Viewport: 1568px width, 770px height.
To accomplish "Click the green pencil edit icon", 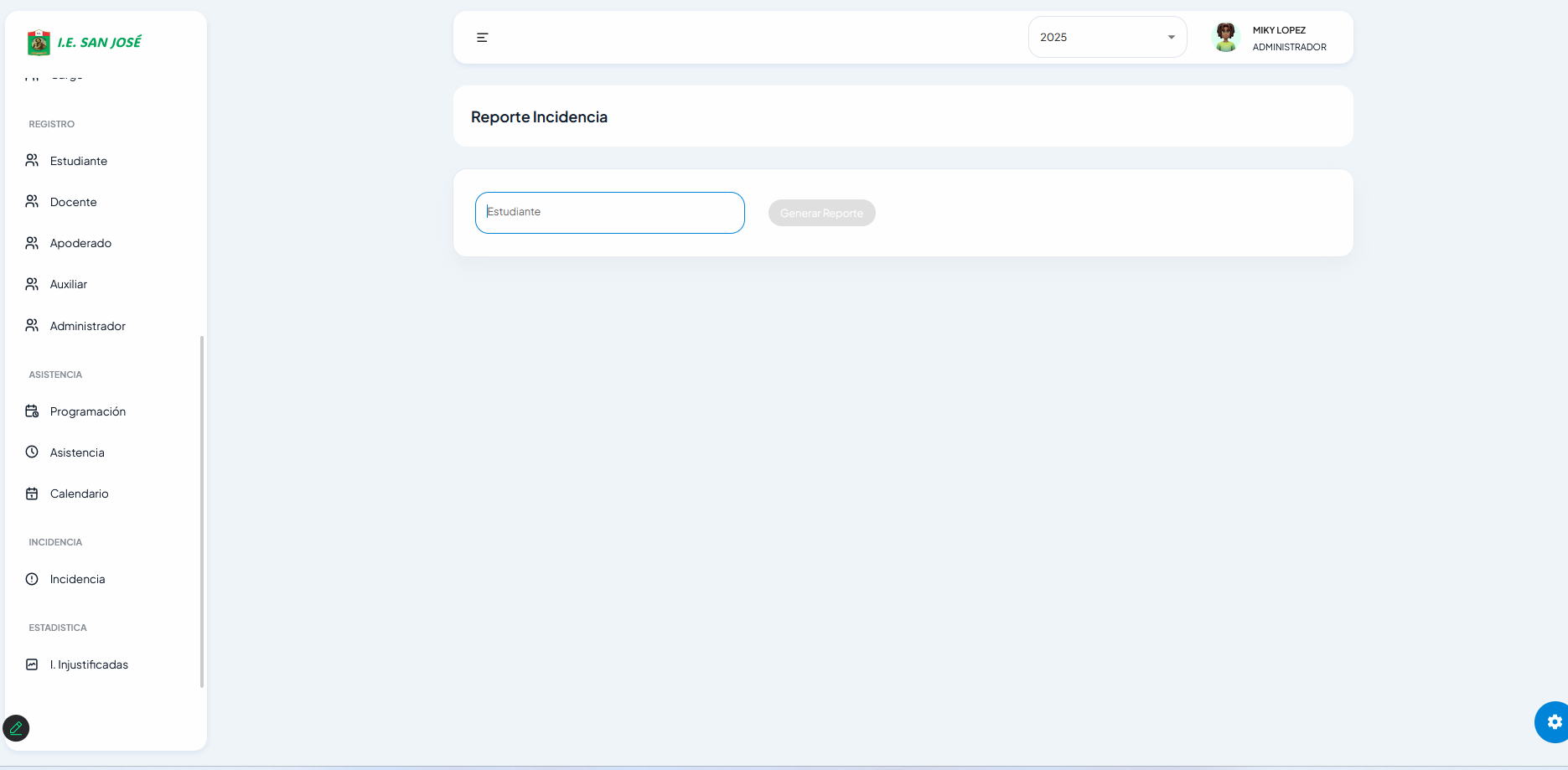I will 16,728.
